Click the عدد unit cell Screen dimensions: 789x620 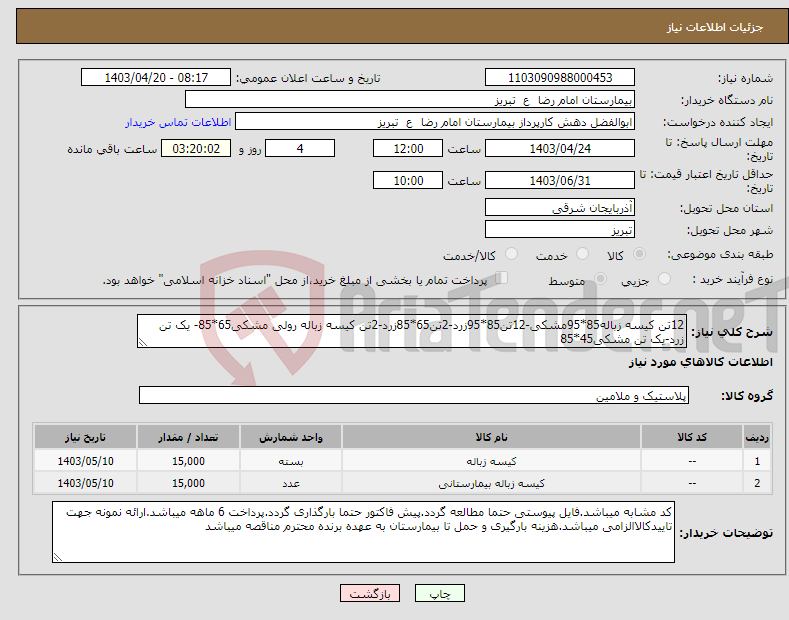tap(291, 483)
